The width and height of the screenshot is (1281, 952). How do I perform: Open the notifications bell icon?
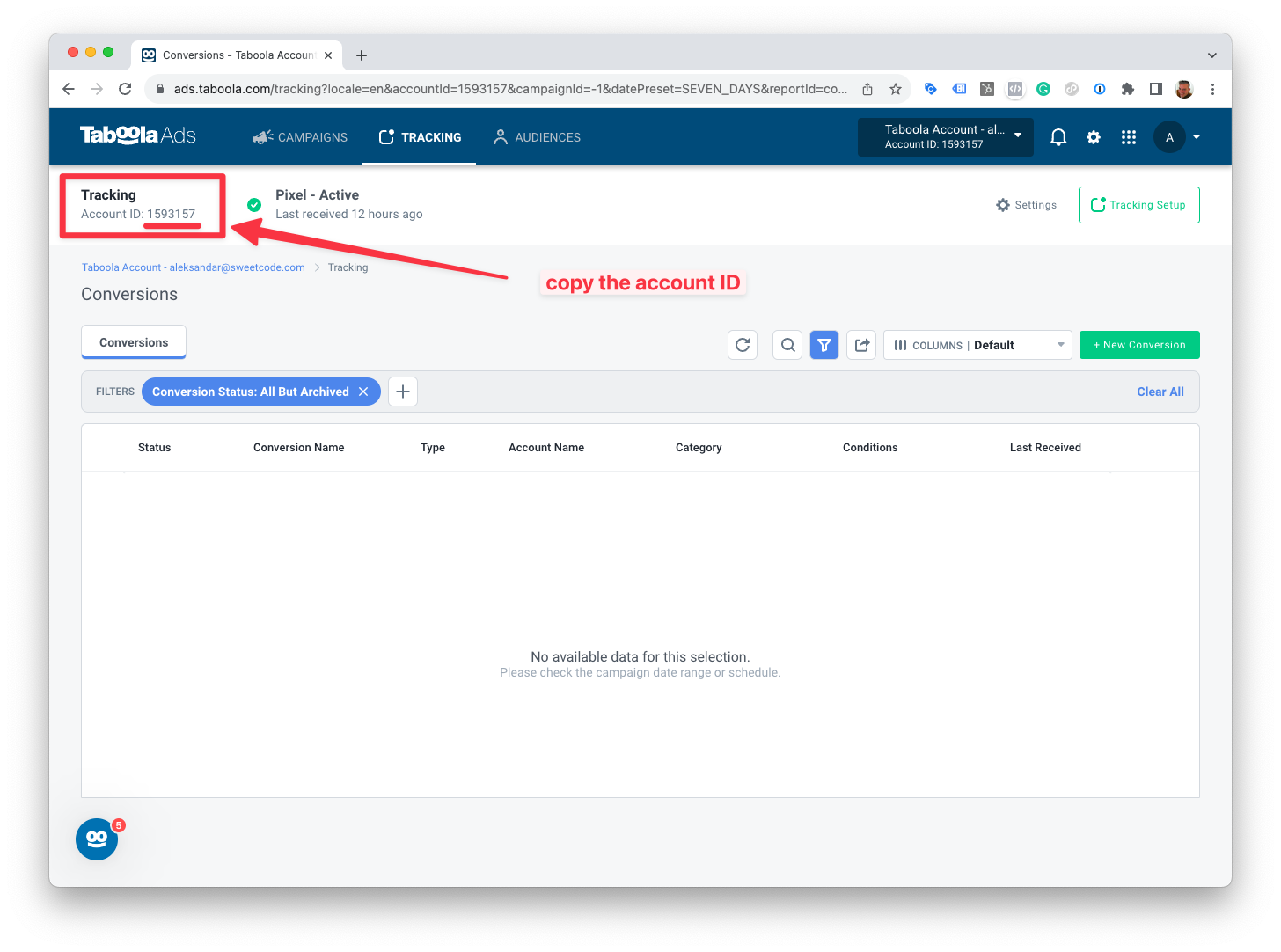(1058, 136)
